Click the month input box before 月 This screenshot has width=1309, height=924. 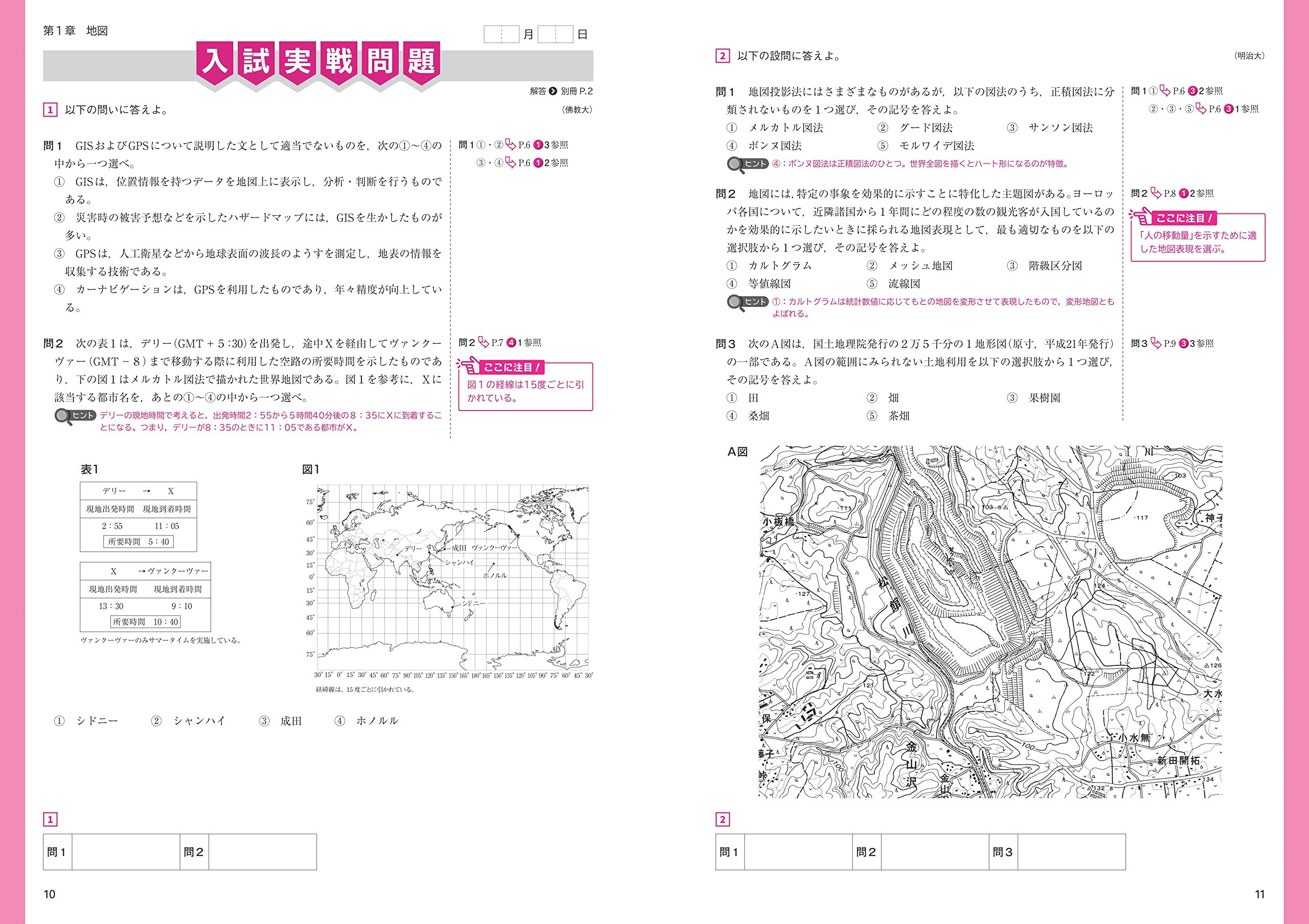click(501, 34)
